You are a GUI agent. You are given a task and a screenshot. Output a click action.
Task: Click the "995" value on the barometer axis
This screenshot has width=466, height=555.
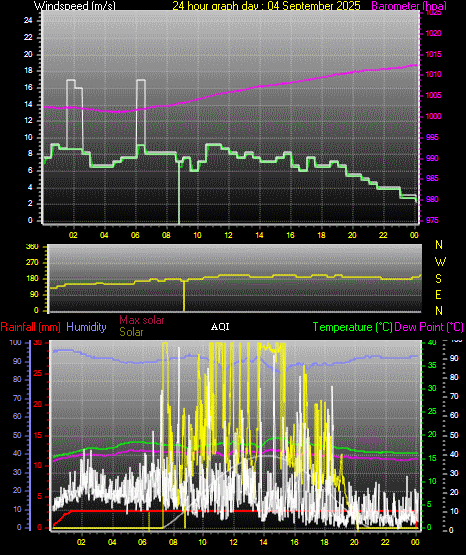pyautogui.click(x=432, y=137)
